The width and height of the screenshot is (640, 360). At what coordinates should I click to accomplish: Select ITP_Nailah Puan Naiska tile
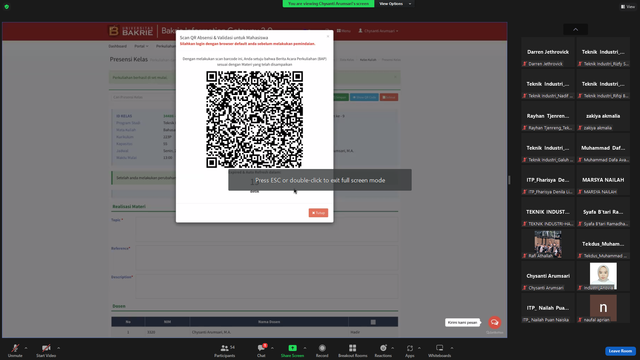548,308
